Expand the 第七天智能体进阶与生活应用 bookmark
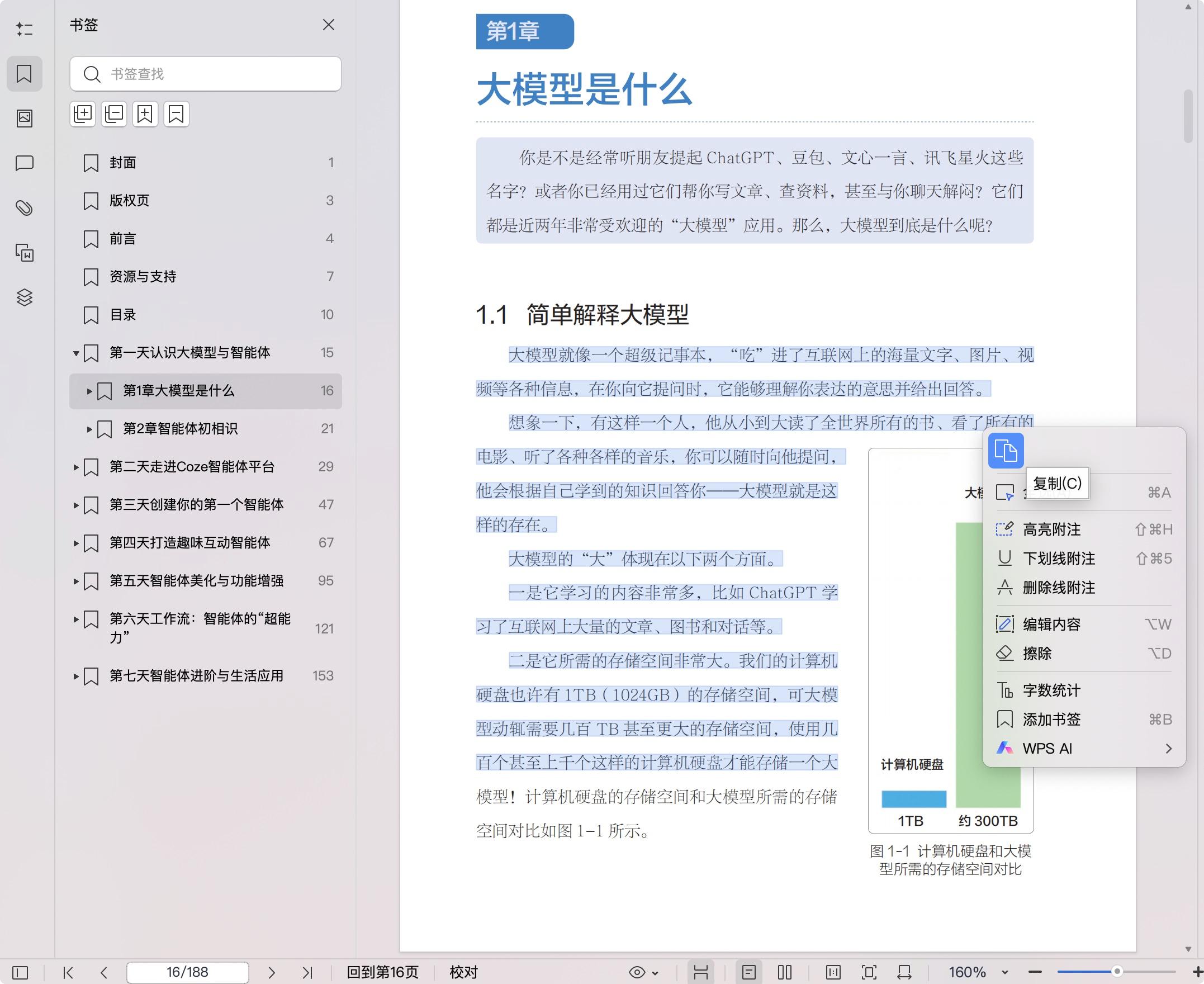 tap(75, 676)
